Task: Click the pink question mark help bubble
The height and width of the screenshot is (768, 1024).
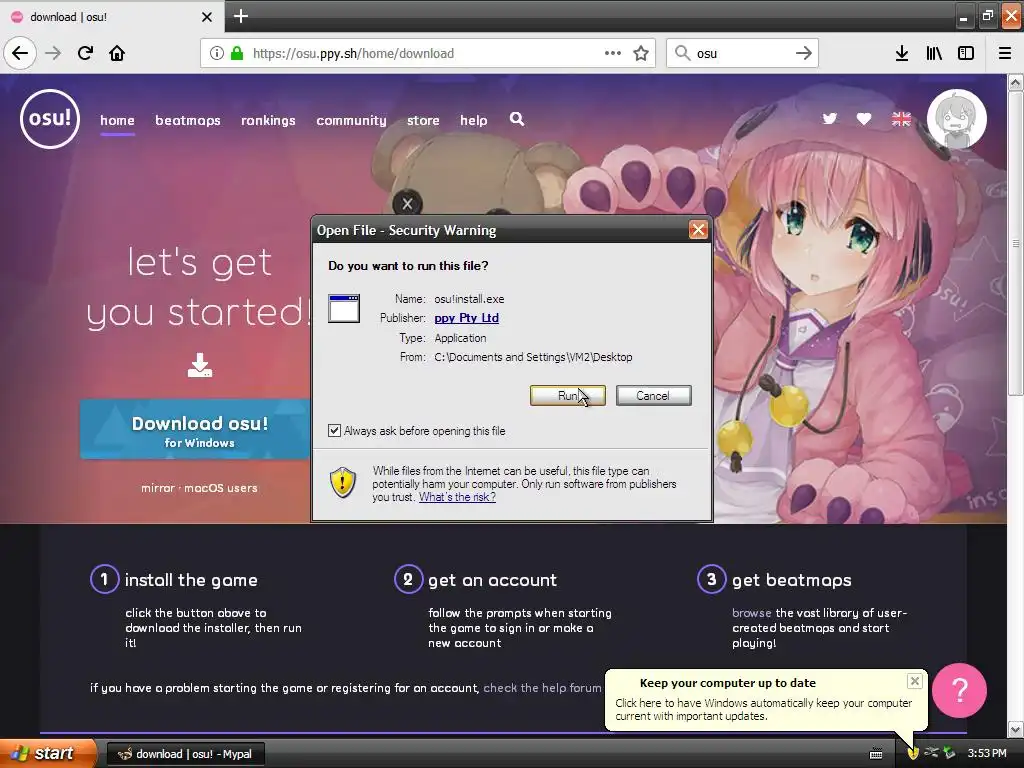Action: (x=959, y=690)
